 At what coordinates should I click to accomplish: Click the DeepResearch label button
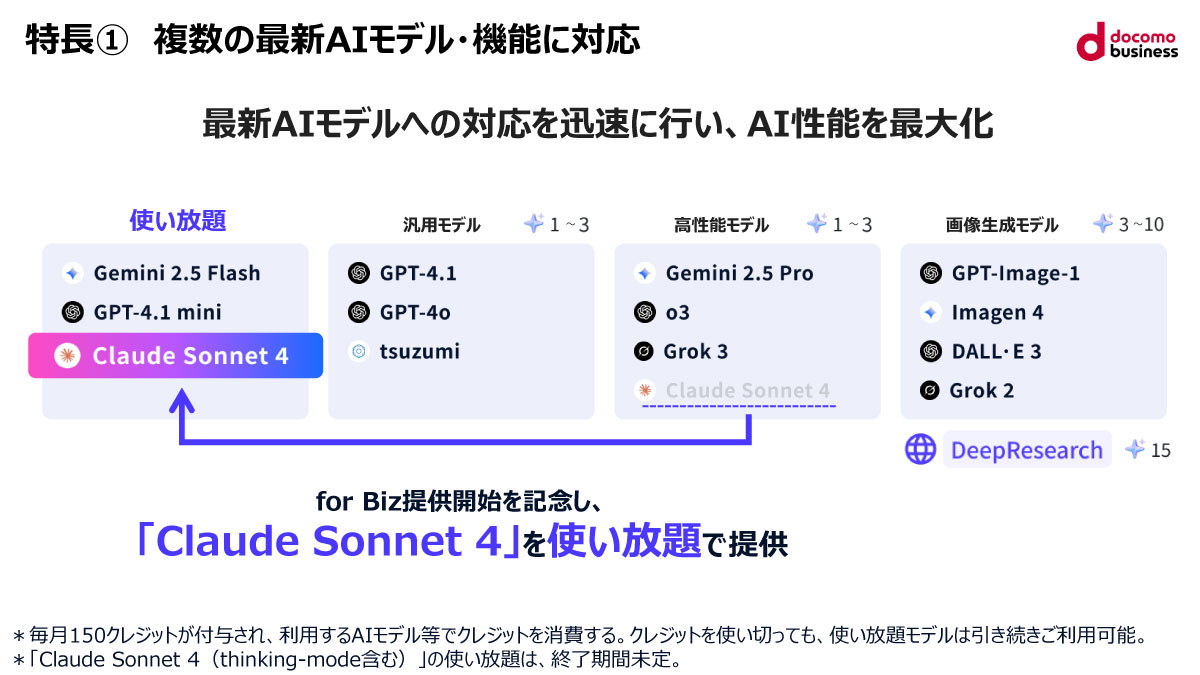point(1027,450)
